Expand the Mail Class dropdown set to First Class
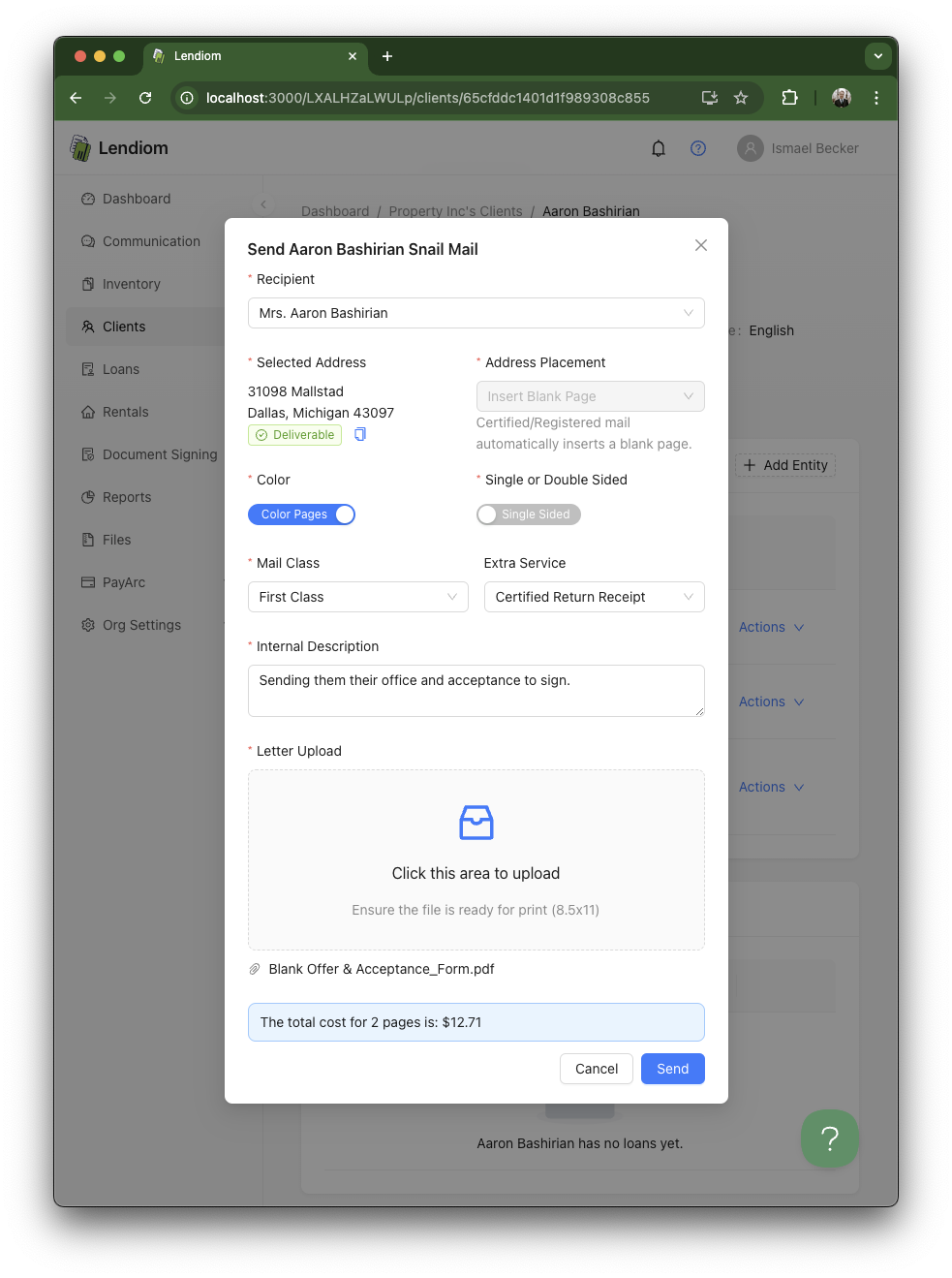This screenshot has height=1278, width=952. (x=358, y=597)
